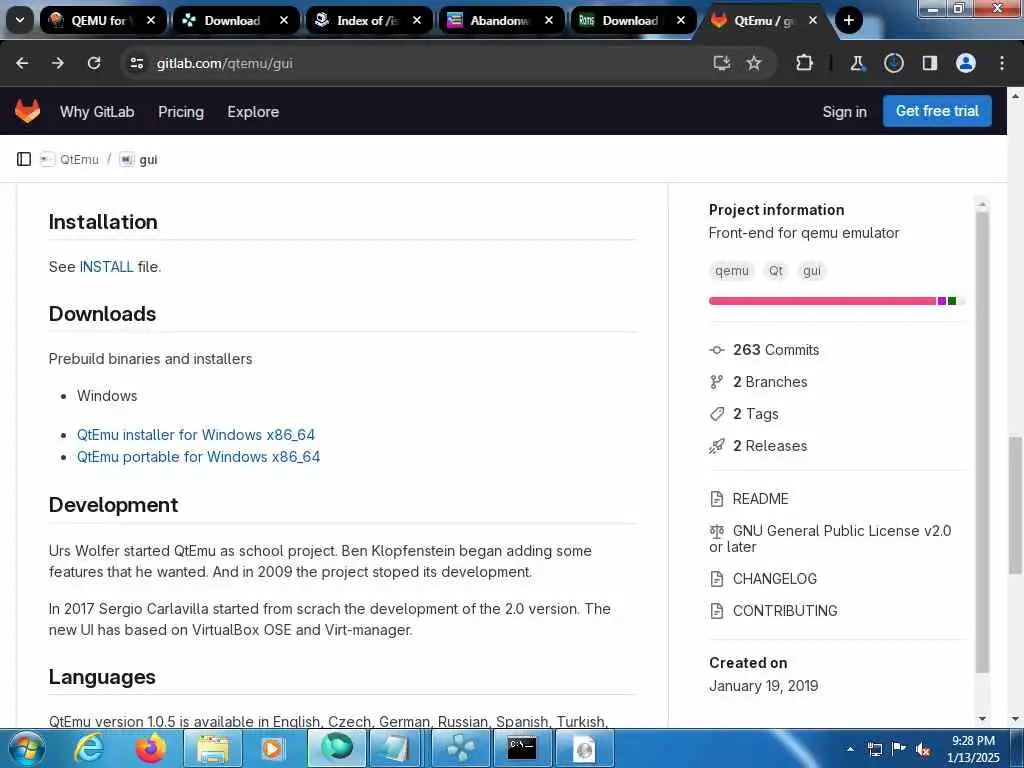Click the gui breadcrumb link
1024x768 pixels.
148,159
